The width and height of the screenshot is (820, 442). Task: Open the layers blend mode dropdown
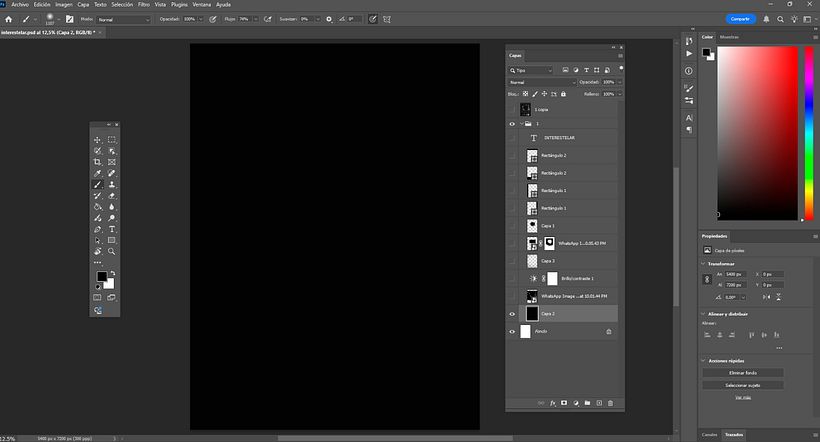(542, 83)
